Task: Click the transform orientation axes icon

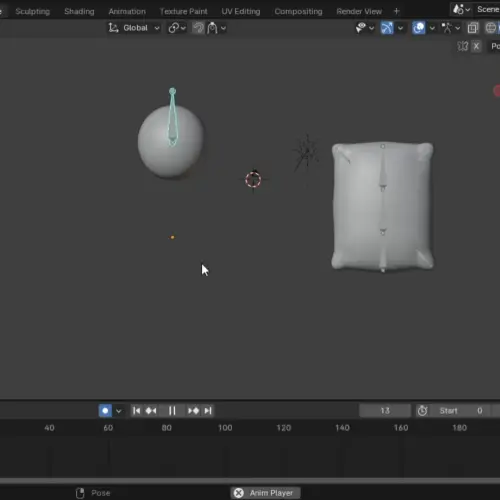Action: (113, 28)
